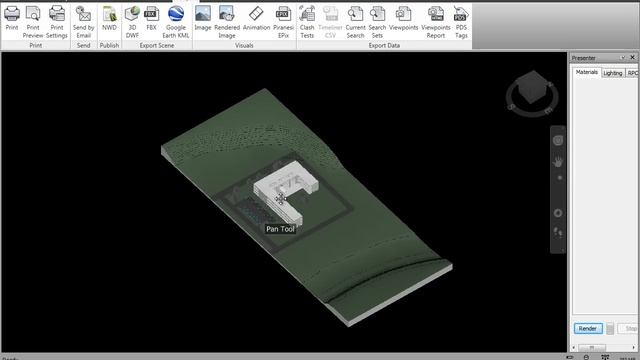The height and width of the screenshot is (360, 640).
Task: Export to Google Earth KML
Action: (176, 22)
